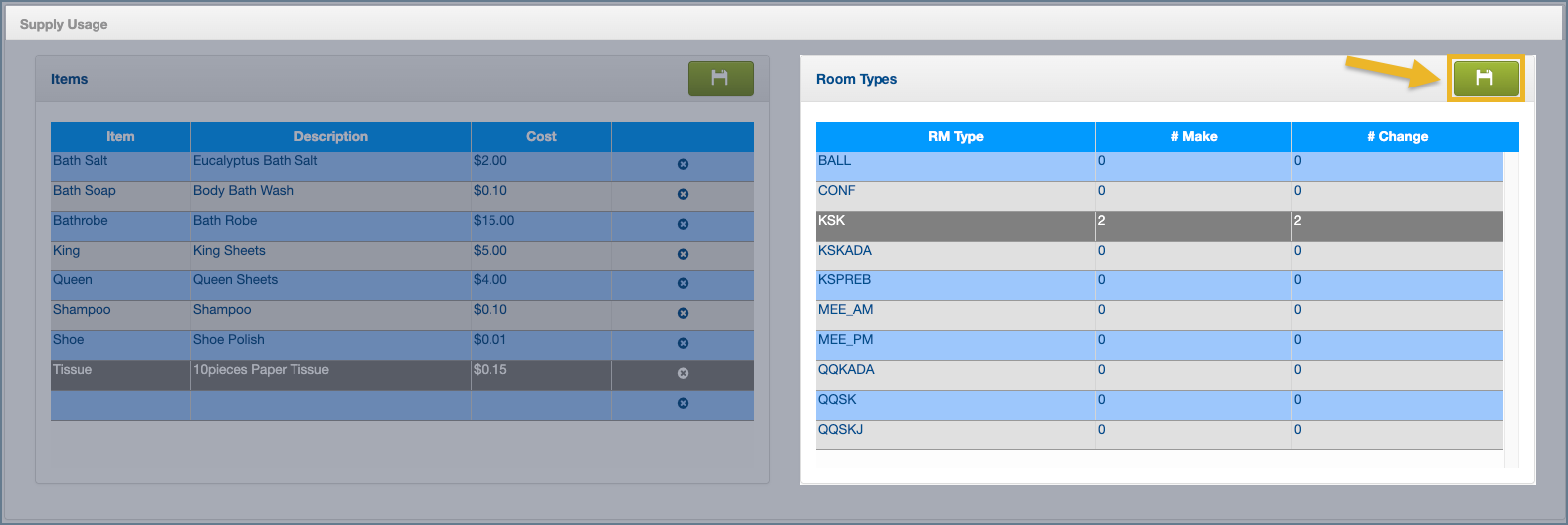Click the Items panel save icon
This screenshot has height=525, width=1568.
point(720,78)
